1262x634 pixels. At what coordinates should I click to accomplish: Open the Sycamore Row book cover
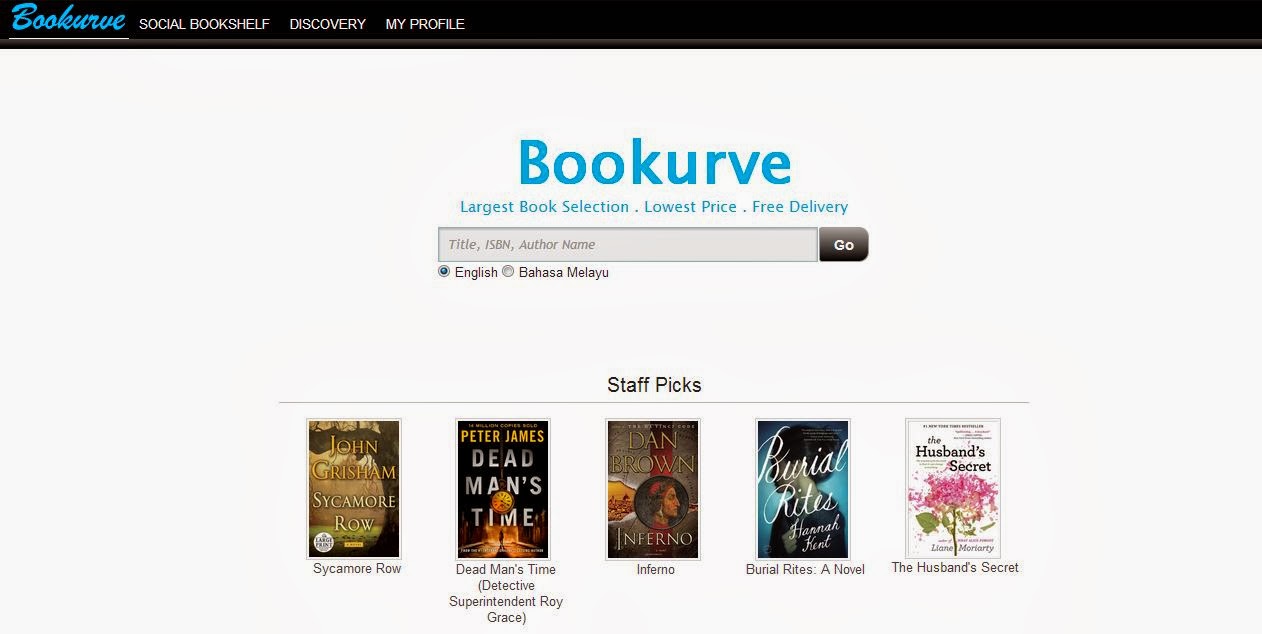click(354, 488)
